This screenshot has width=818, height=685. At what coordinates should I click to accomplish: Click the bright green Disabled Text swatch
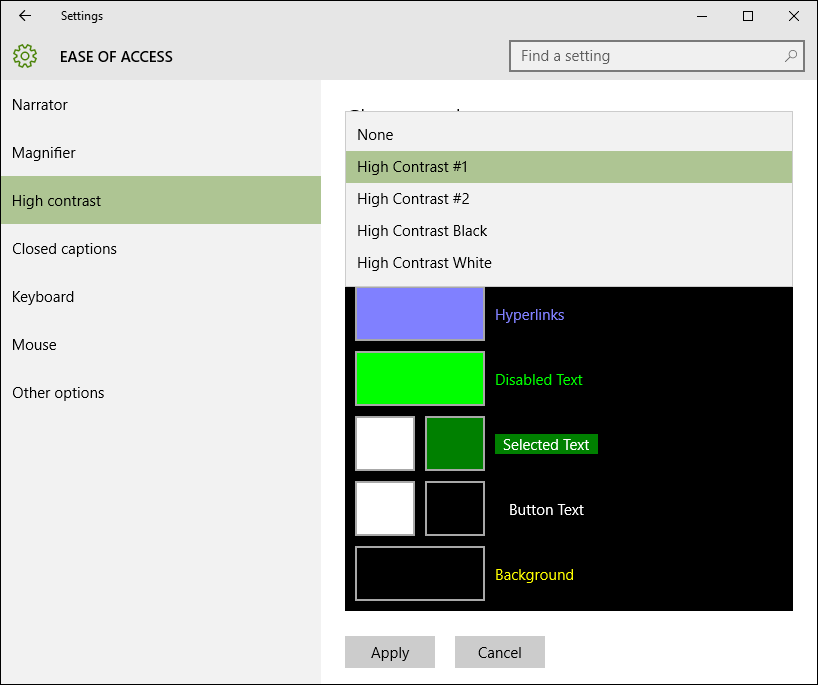point(420,379)
